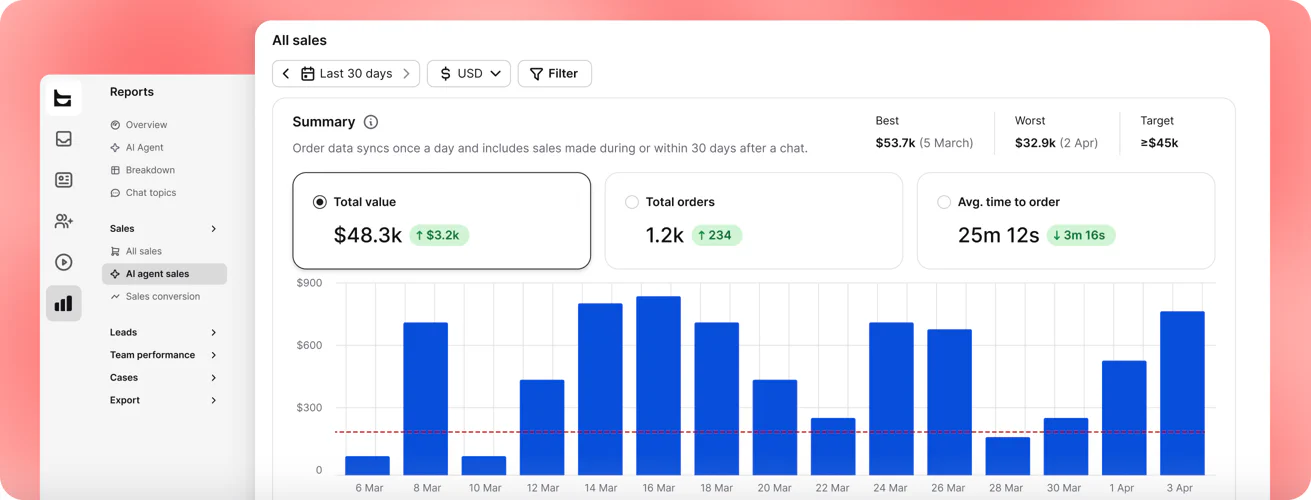Click the chart bar for 3 Apr
Image resolution: width=1311 pixels, height=500 pixels.
pos(1182,393)
